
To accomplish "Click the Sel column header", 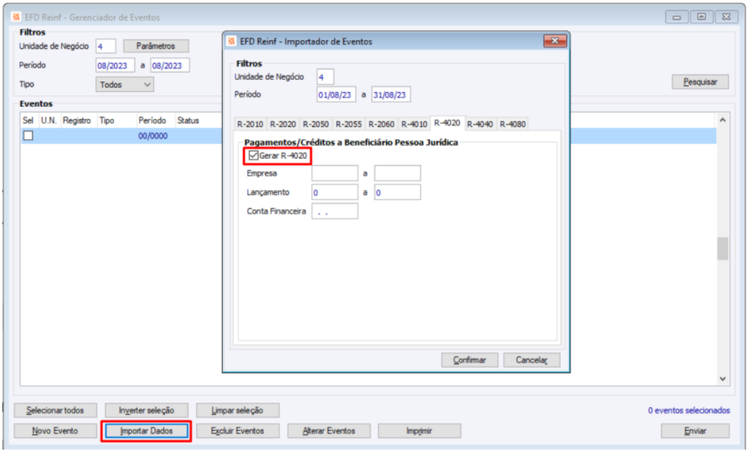I will tap(28, 121).
